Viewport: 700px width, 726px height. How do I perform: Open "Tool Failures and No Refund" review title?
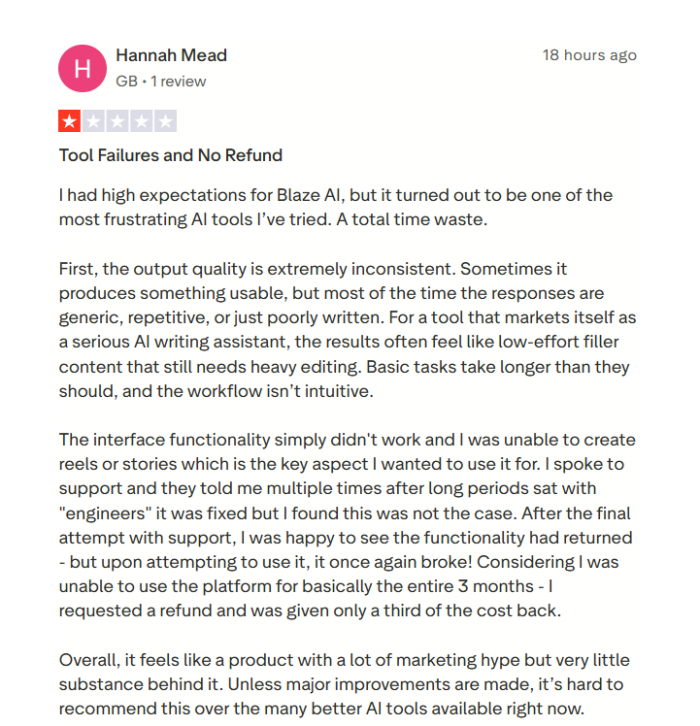[170, 155]
